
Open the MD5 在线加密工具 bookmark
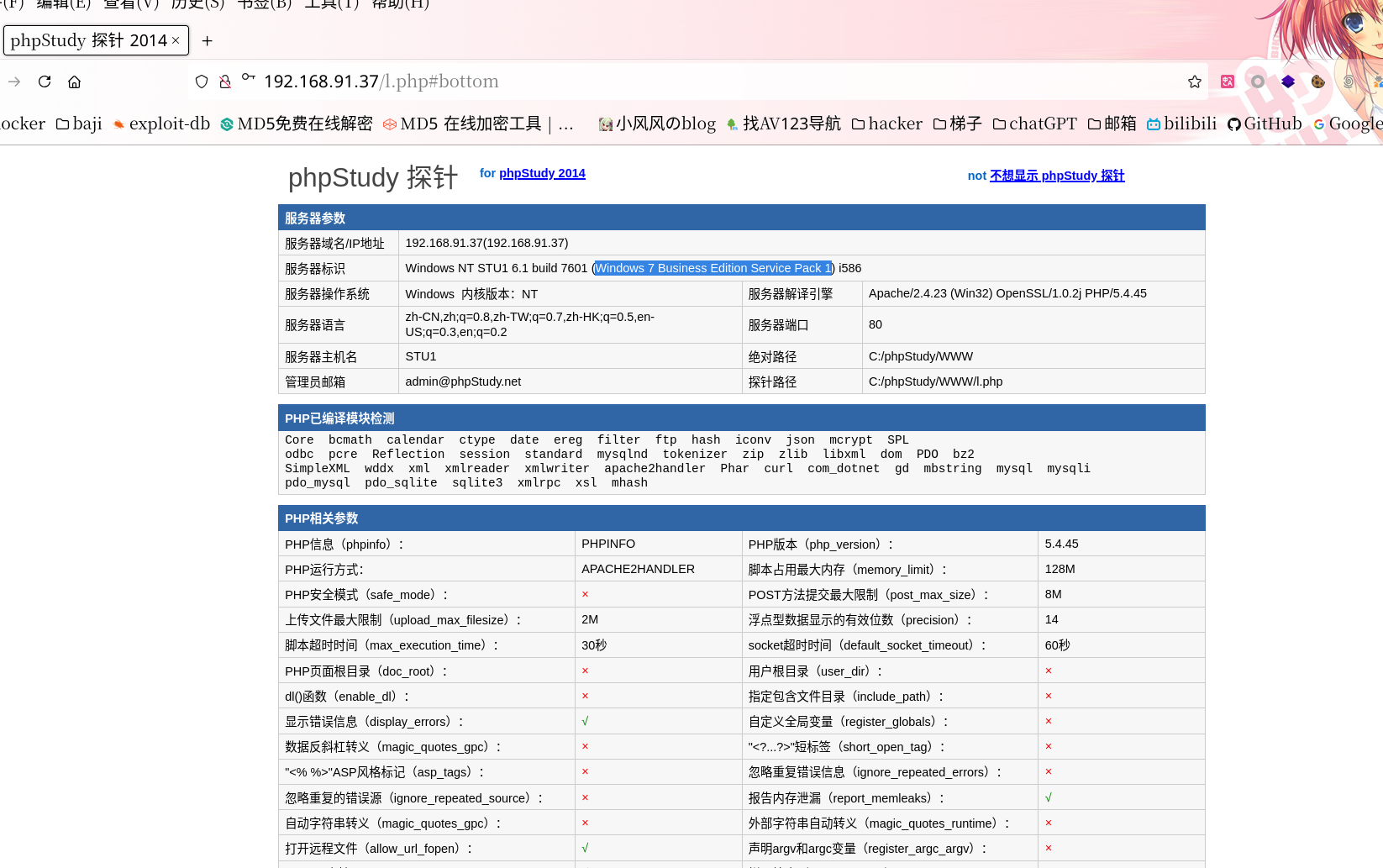click(x=478, y=124)
